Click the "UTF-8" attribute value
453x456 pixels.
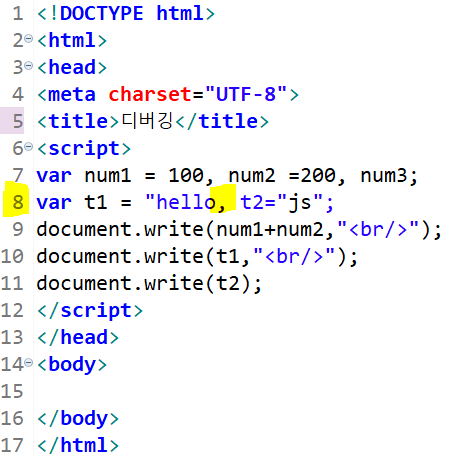pos(246,94)
